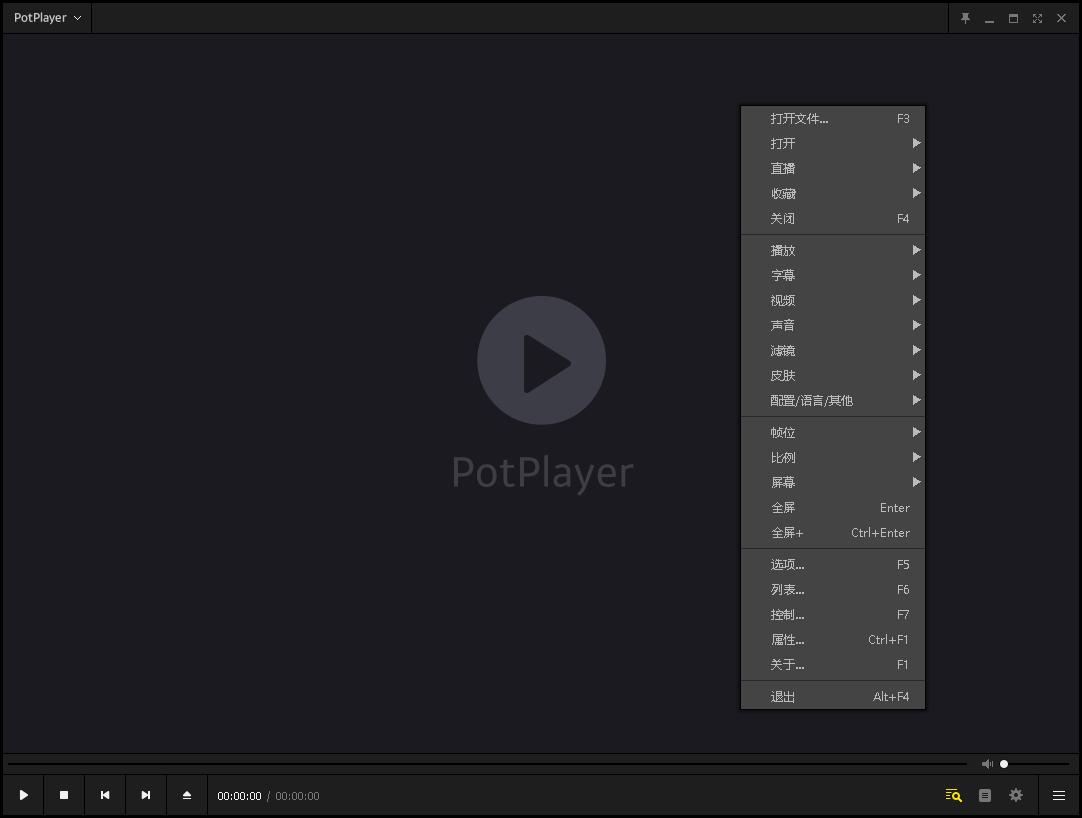Open 选项... preferences entry
The width and height of the screenshot is (1082, 818).
click(833, 565)
